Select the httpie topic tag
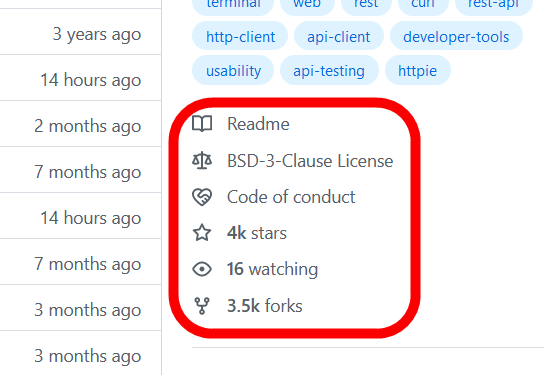The height and width of the screenshot is (375, 544). (417, 70)
